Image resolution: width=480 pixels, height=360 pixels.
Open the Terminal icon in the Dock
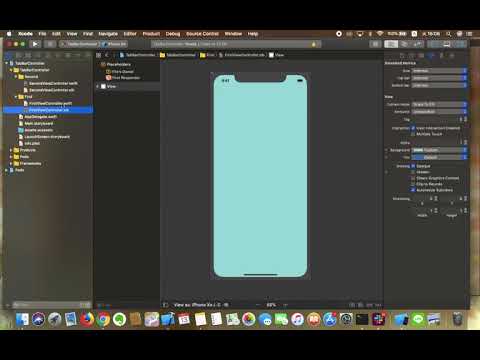click(362, 319)
